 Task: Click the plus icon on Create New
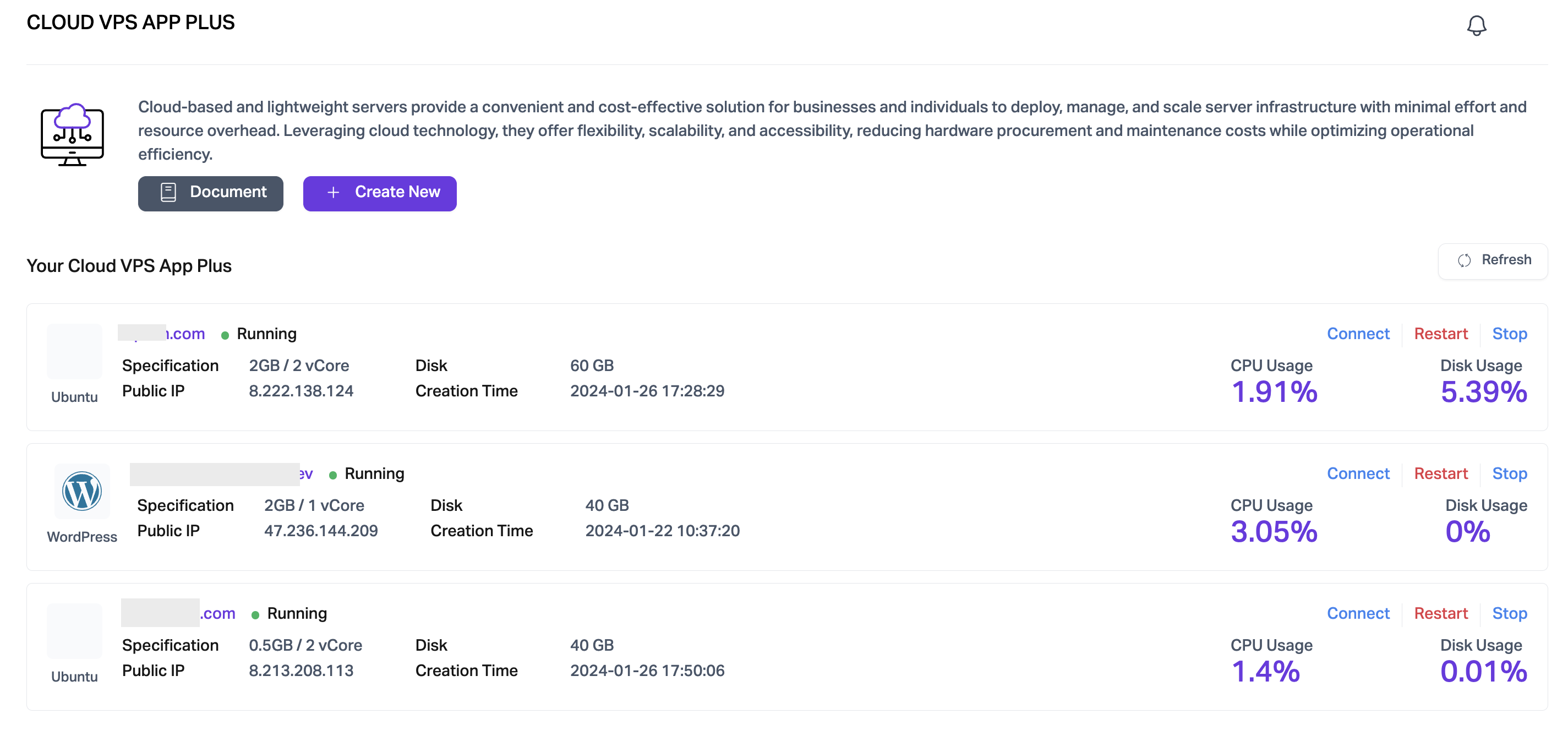click(333, 193)
